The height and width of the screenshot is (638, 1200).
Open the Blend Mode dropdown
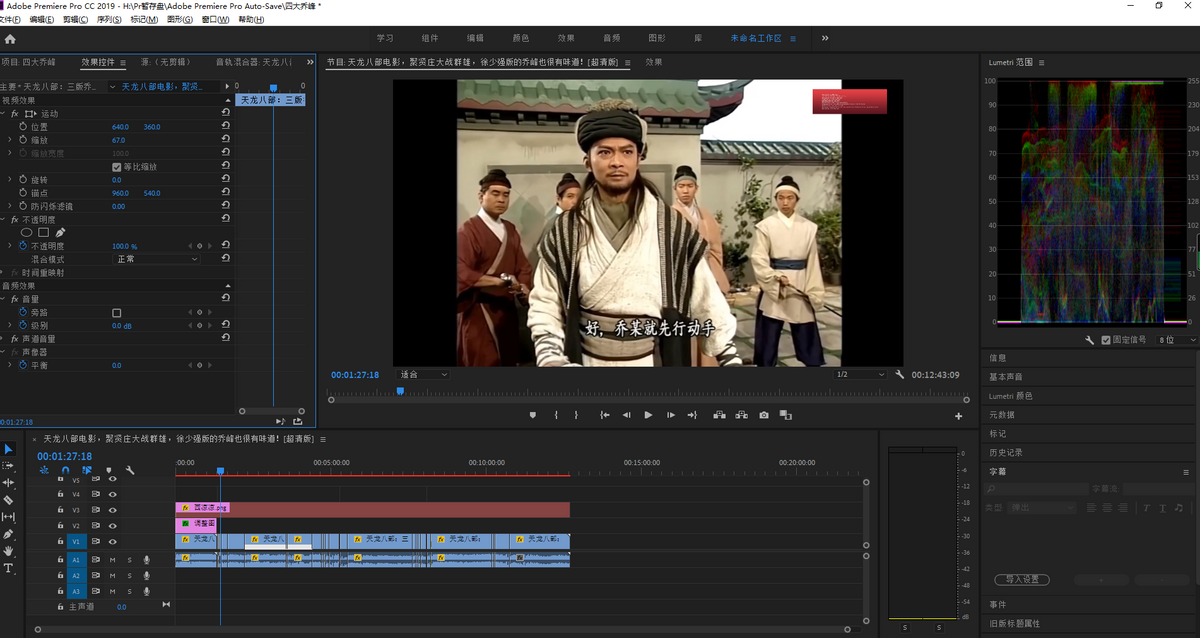pos(156,259)
